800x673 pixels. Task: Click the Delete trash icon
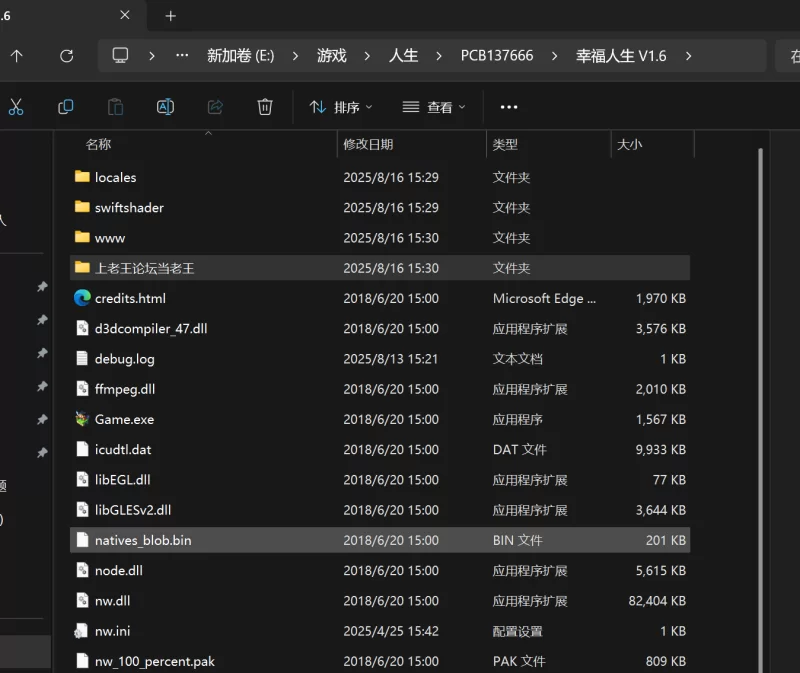(265, 107)
